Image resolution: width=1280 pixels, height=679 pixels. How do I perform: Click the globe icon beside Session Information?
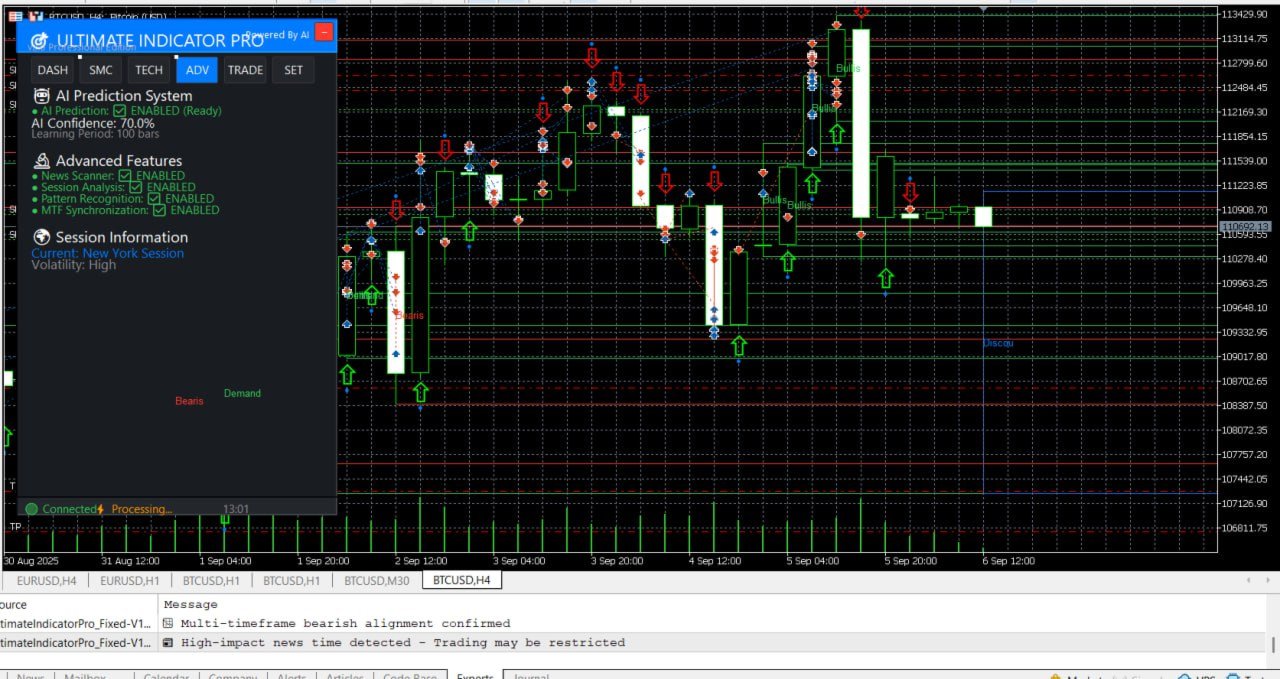(42, 237)
